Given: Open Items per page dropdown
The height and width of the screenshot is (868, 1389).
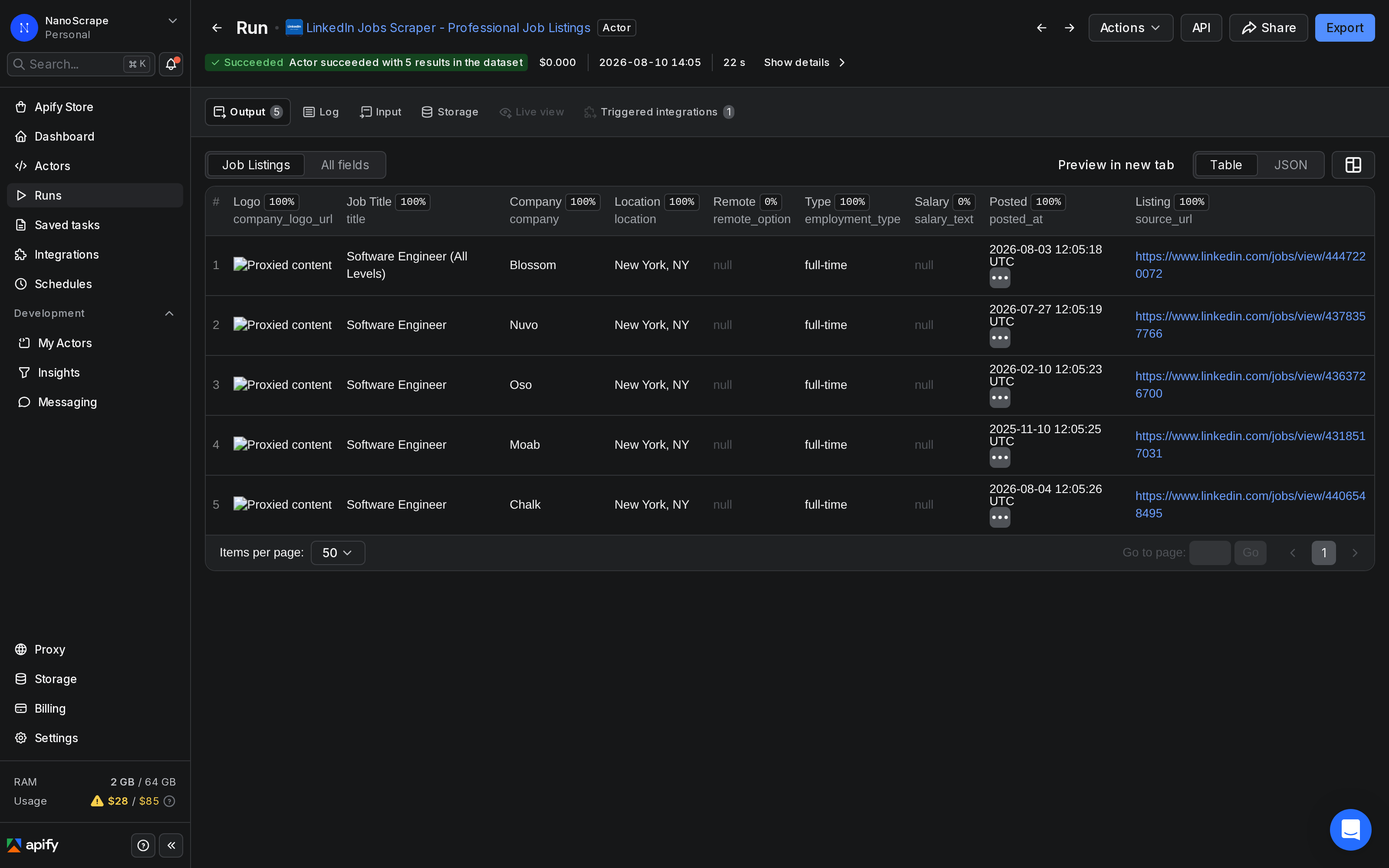Looking at the screenshot, I should coord(338,553).
